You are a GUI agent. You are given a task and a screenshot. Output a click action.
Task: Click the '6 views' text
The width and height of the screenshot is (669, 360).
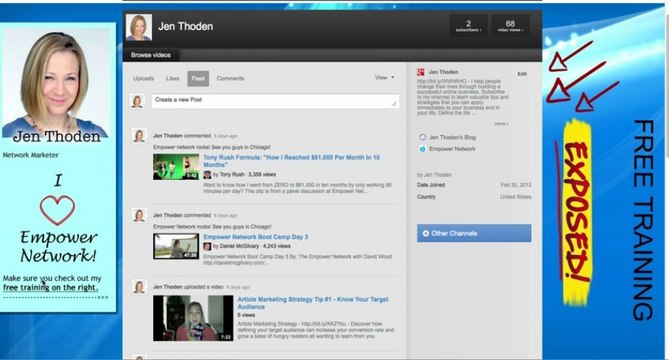(246, 315)
